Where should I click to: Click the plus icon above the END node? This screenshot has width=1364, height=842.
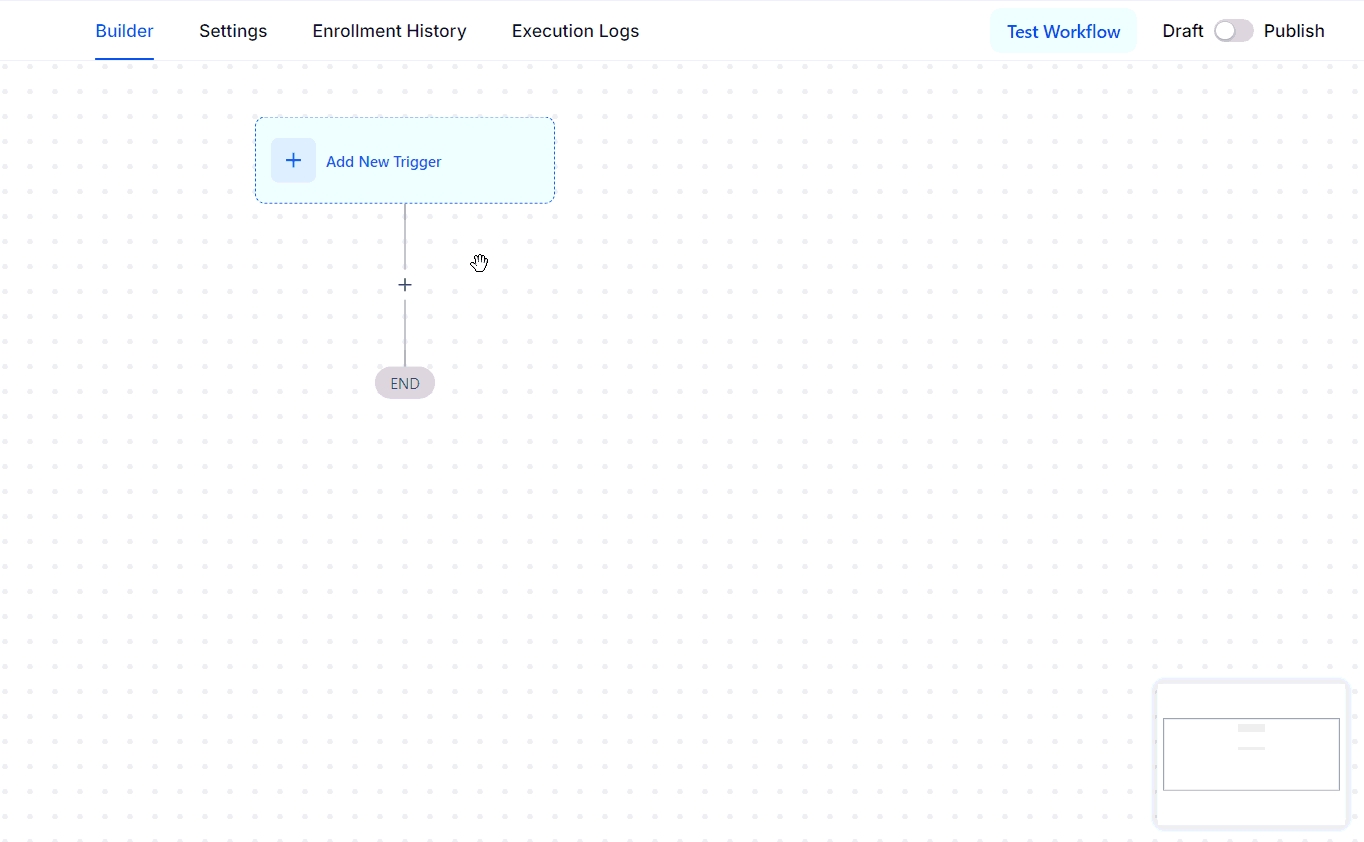point(405,285)
